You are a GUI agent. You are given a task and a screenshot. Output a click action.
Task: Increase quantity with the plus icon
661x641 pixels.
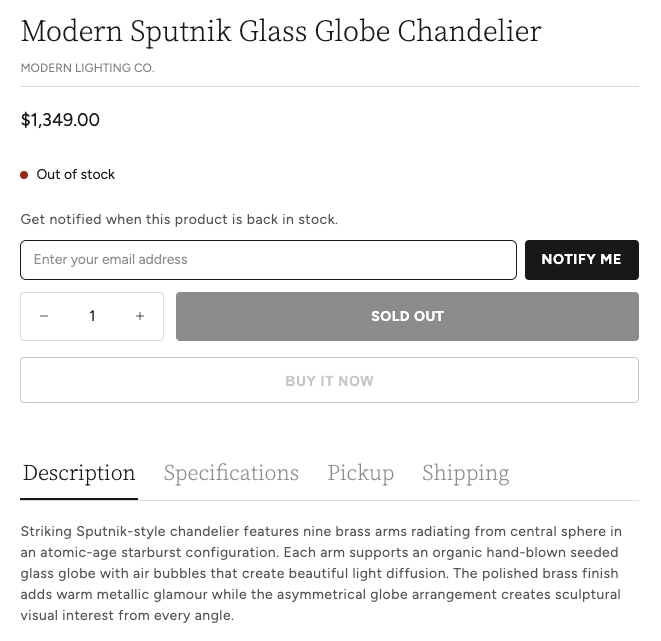pyautogui.click(x=140, y=316)
